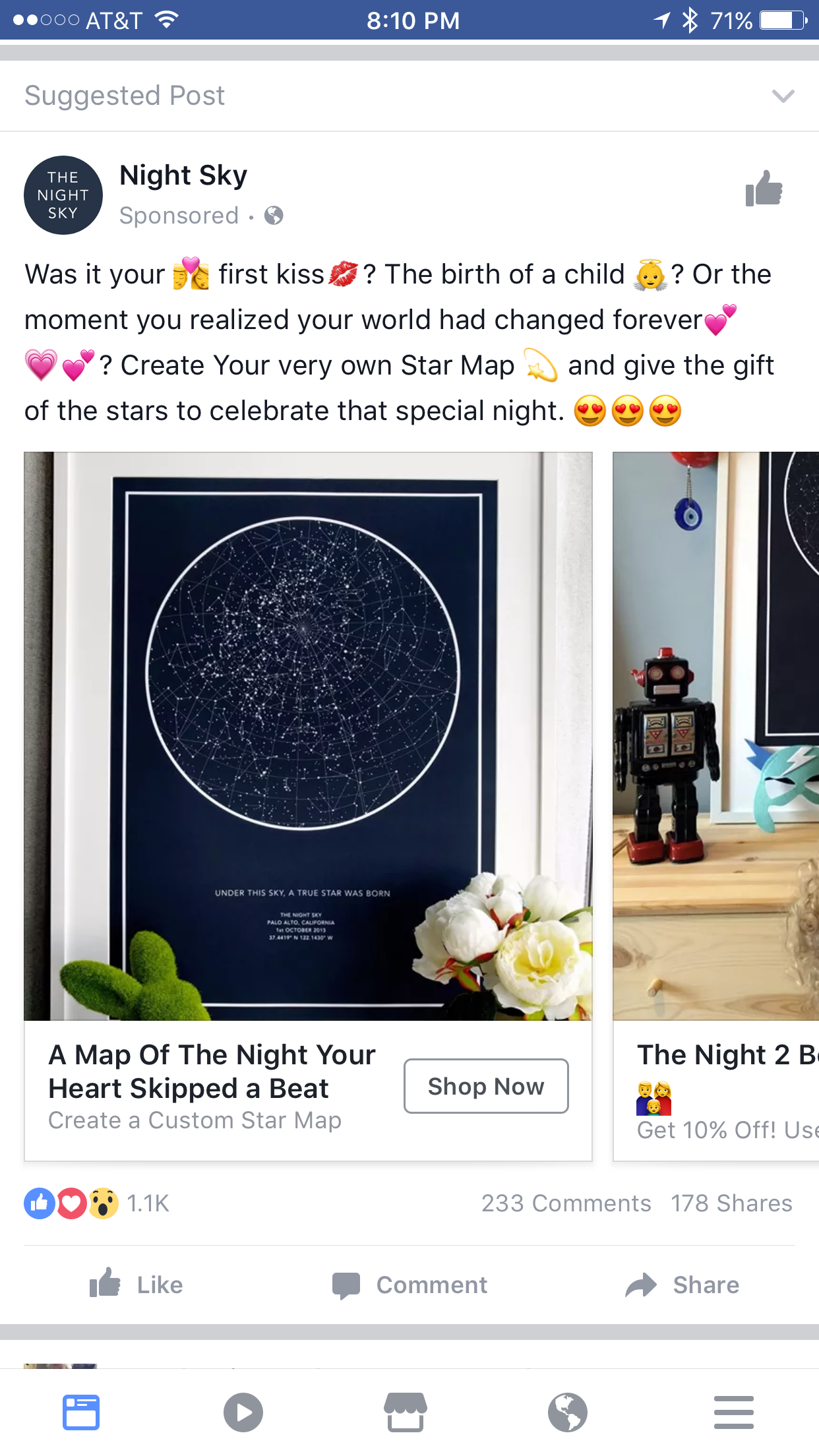The image size is (819, 1456).
Task: View the 178 Shares
Action: pos(731,1203)
